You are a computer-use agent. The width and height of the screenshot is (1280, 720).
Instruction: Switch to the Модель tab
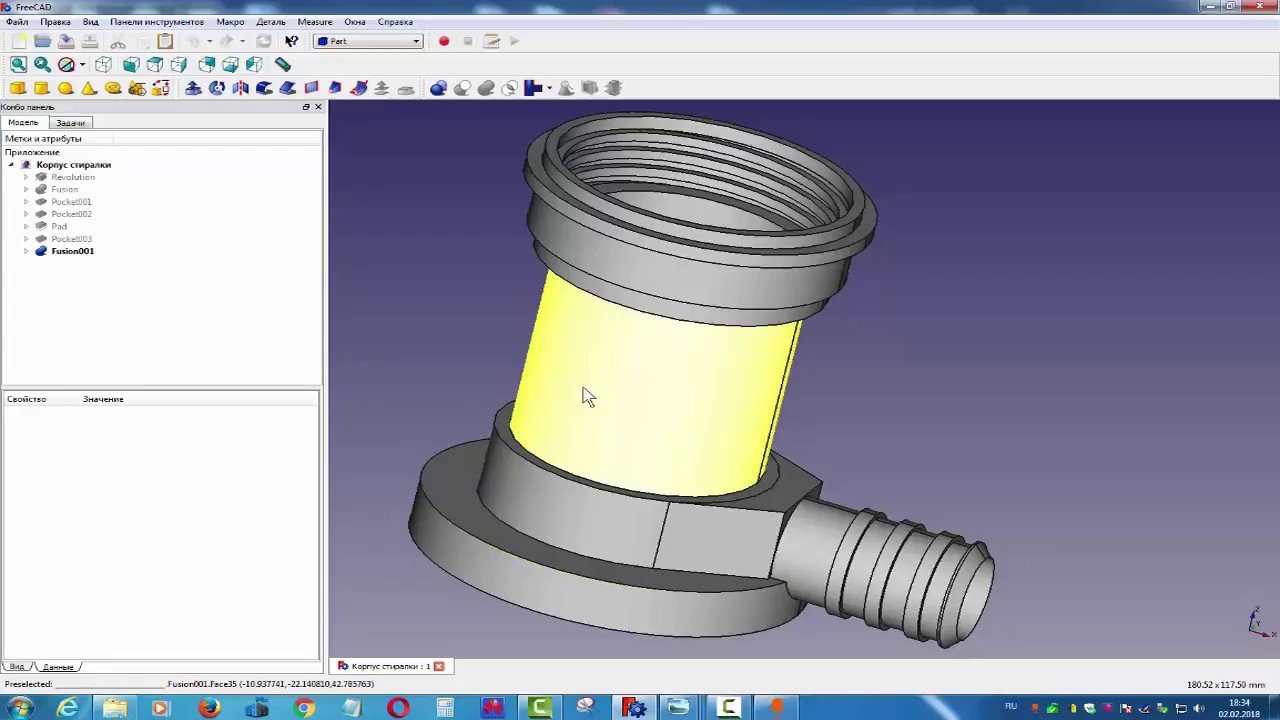point(23,122)
